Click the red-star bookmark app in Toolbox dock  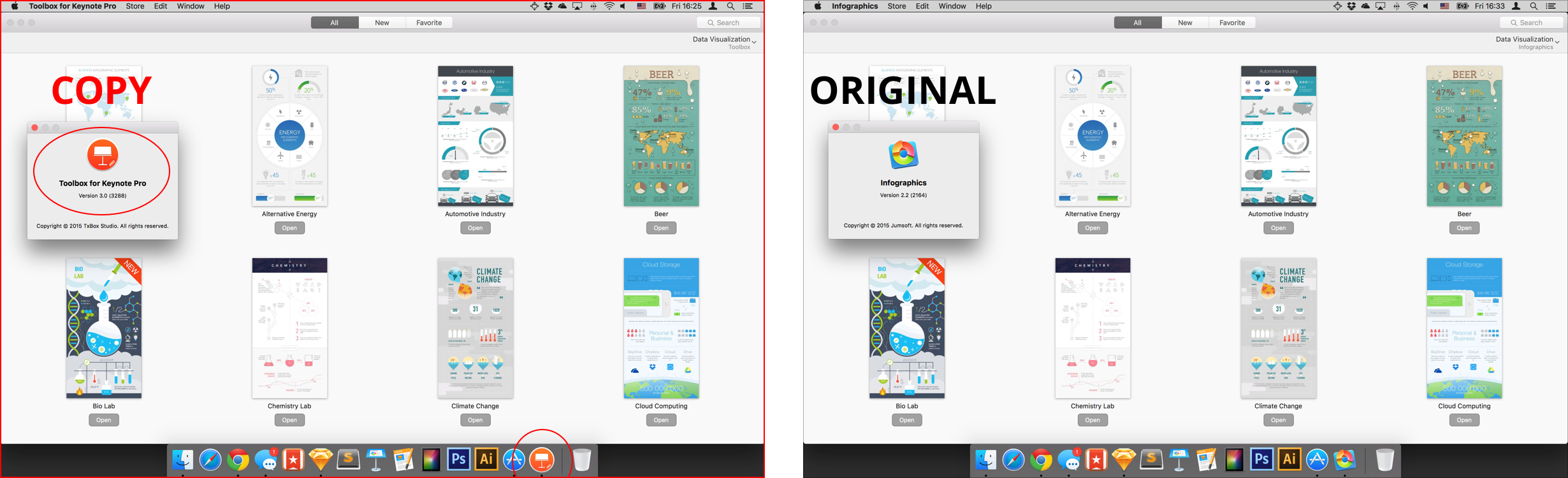[293, 460]
